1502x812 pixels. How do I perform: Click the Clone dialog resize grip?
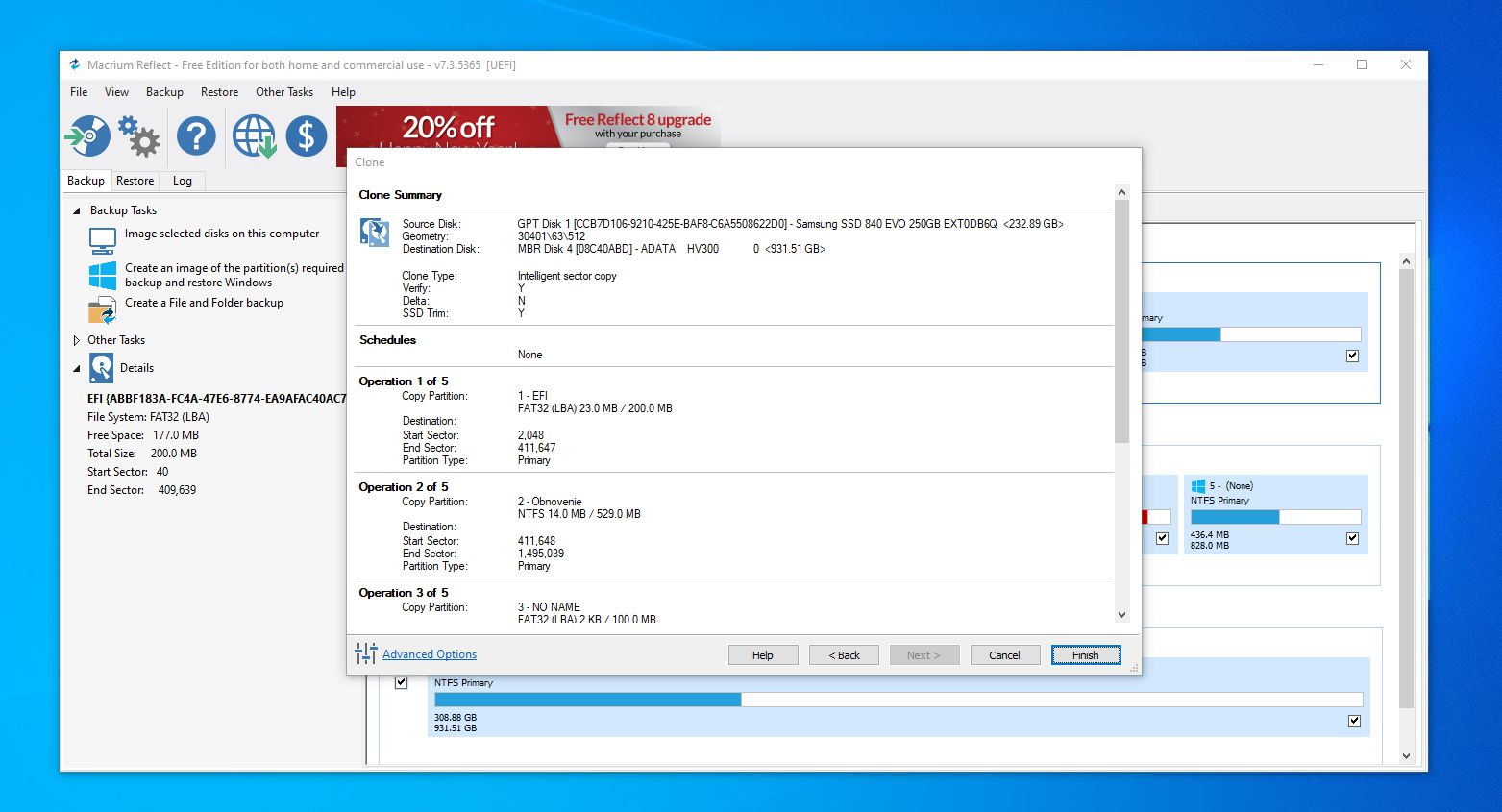[x=1135, y=668]
